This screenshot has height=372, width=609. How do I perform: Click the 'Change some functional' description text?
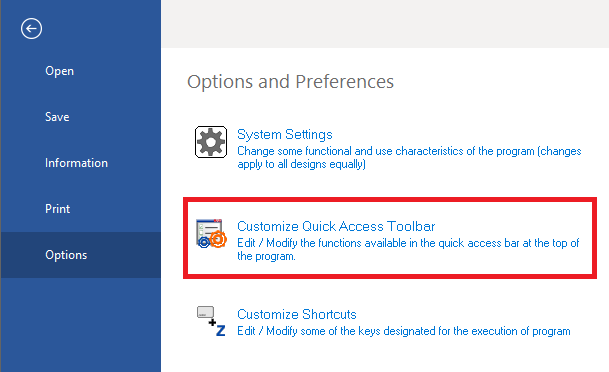tap(409, 157)
